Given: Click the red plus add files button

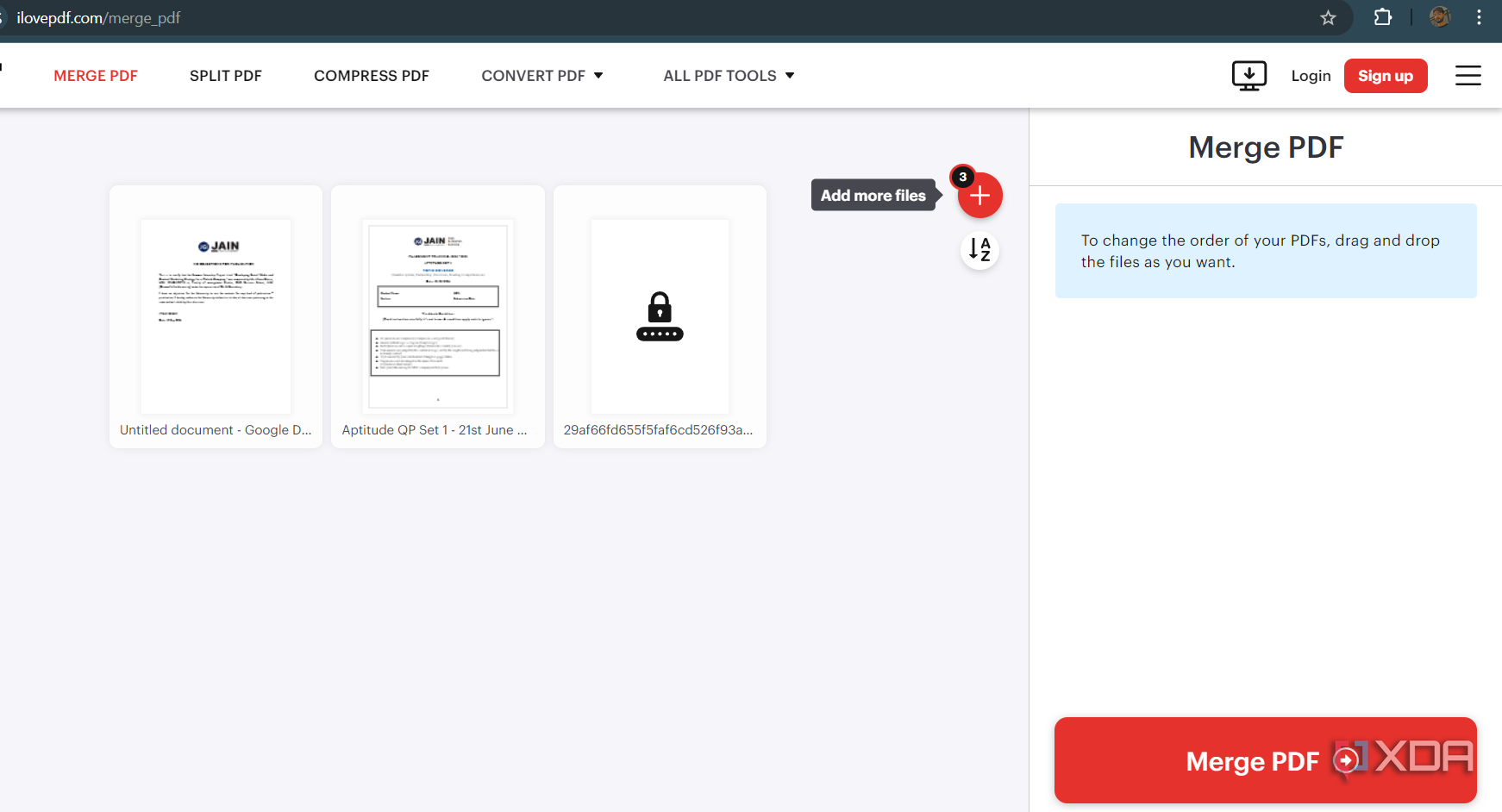Looking at the screenshot, I should click(979, 196).
